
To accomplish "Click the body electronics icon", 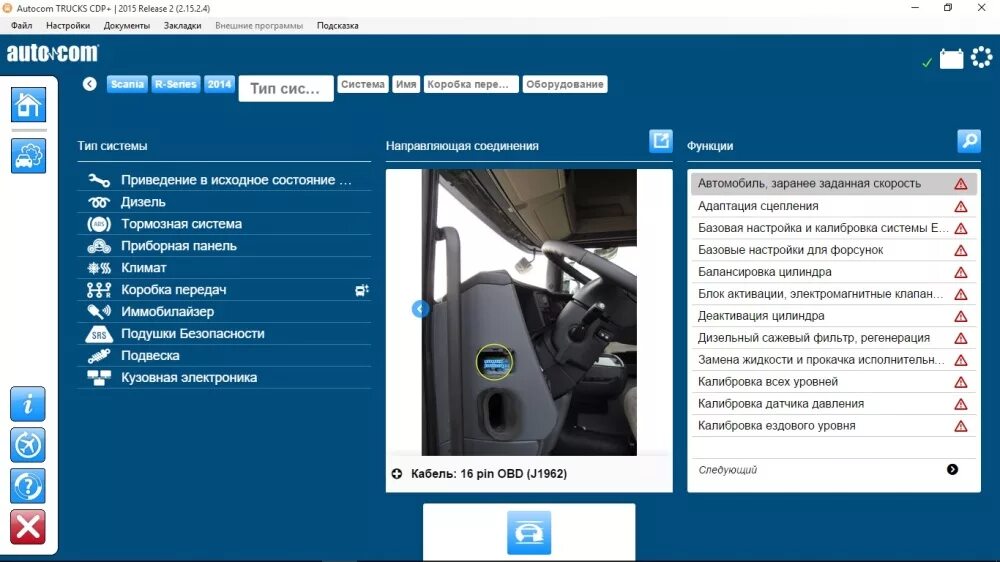I will coord(99,378).
